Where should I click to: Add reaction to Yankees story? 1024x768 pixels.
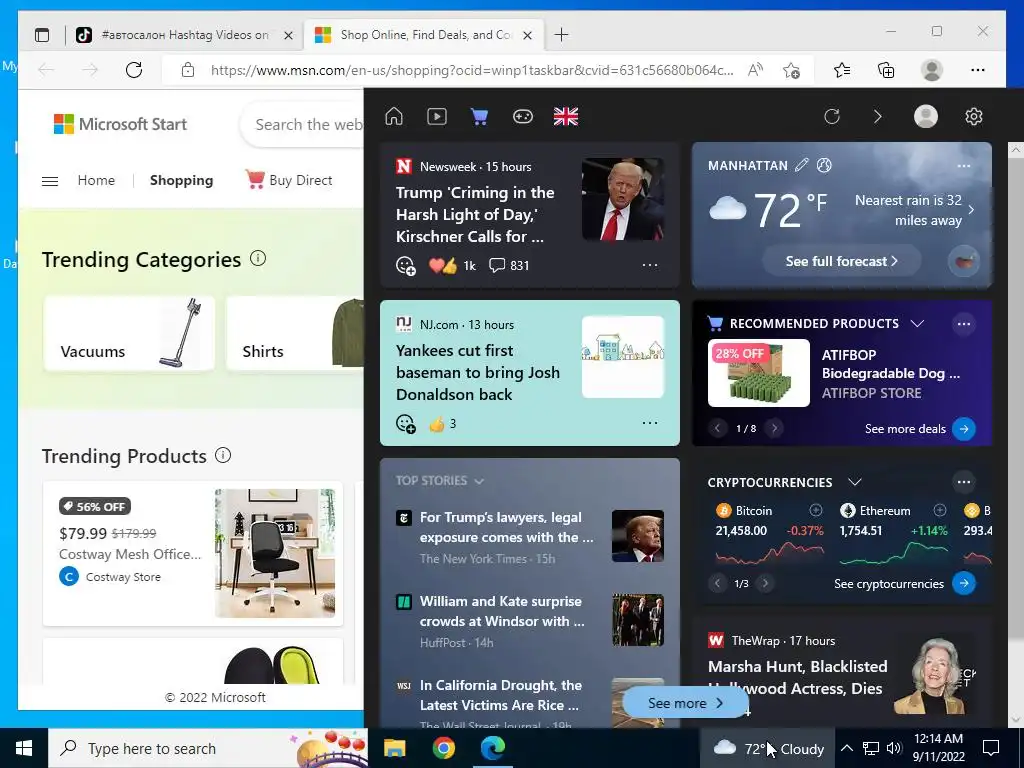406,424
